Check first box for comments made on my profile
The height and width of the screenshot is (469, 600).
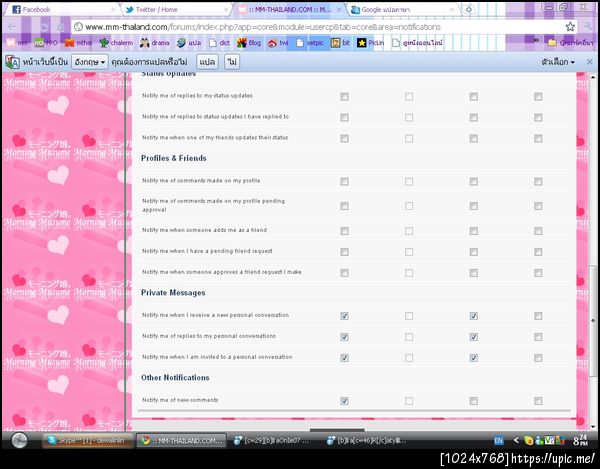point(344,181)
